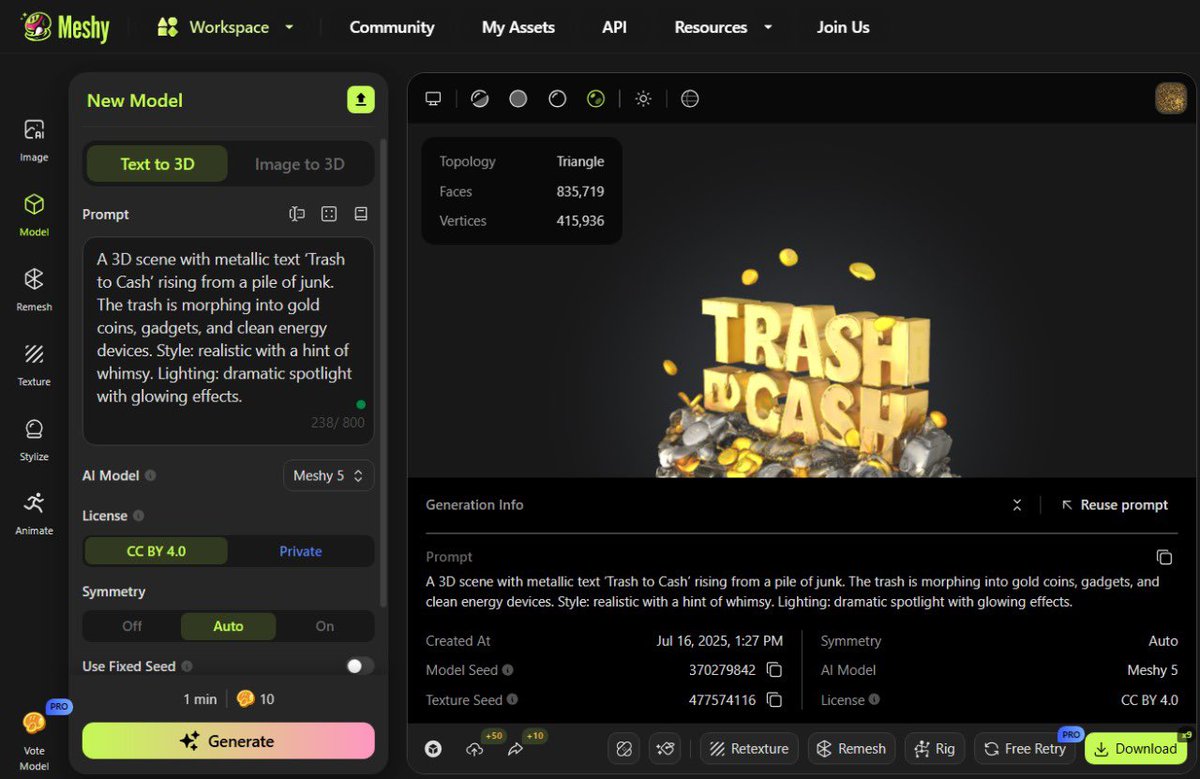Click the Free Retry button
The height and width of the screenshot is (779, 1200).
pyautogui.click(x=1025, y=748)
